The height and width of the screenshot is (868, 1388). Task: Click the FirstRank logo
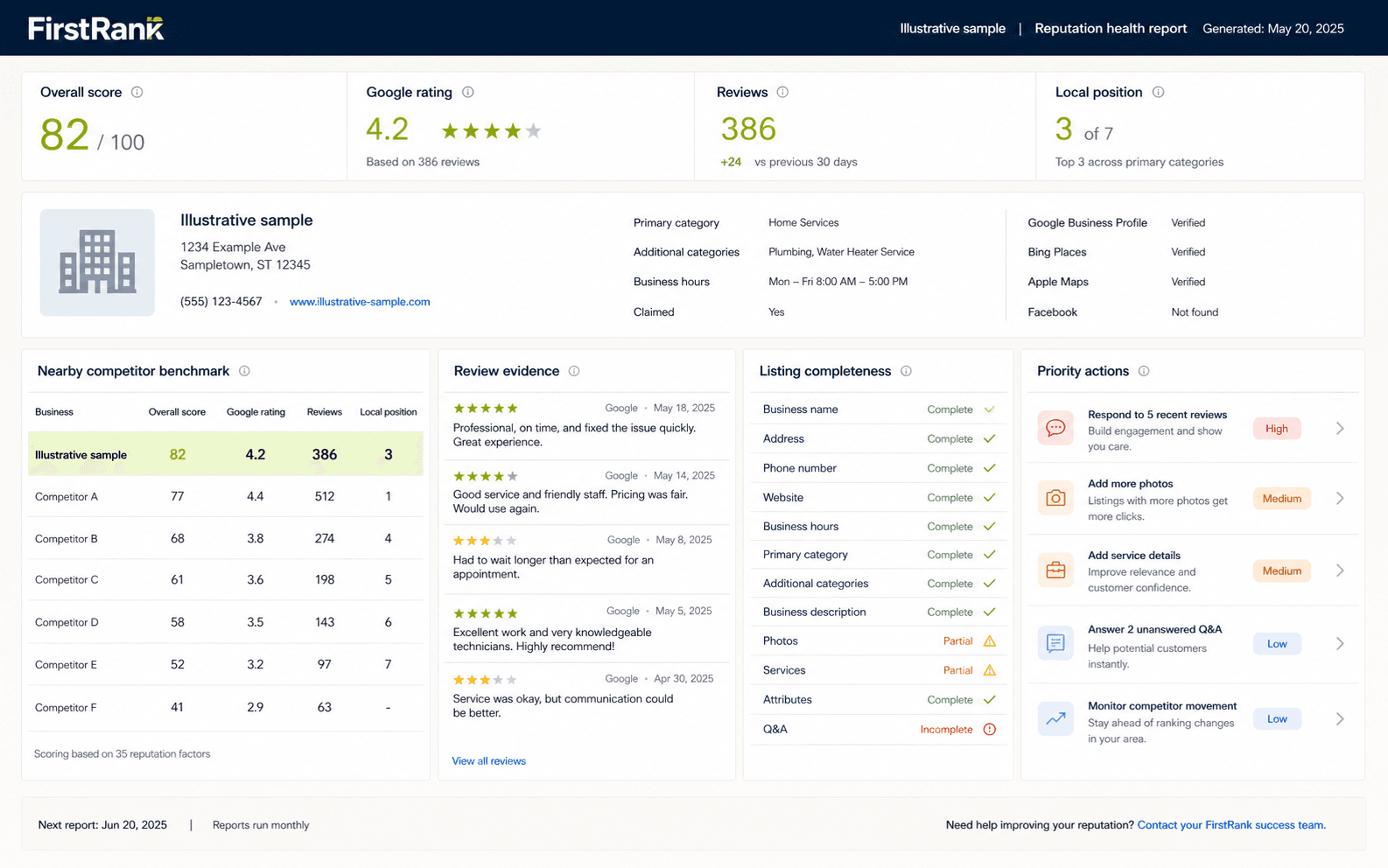[96, 29]
